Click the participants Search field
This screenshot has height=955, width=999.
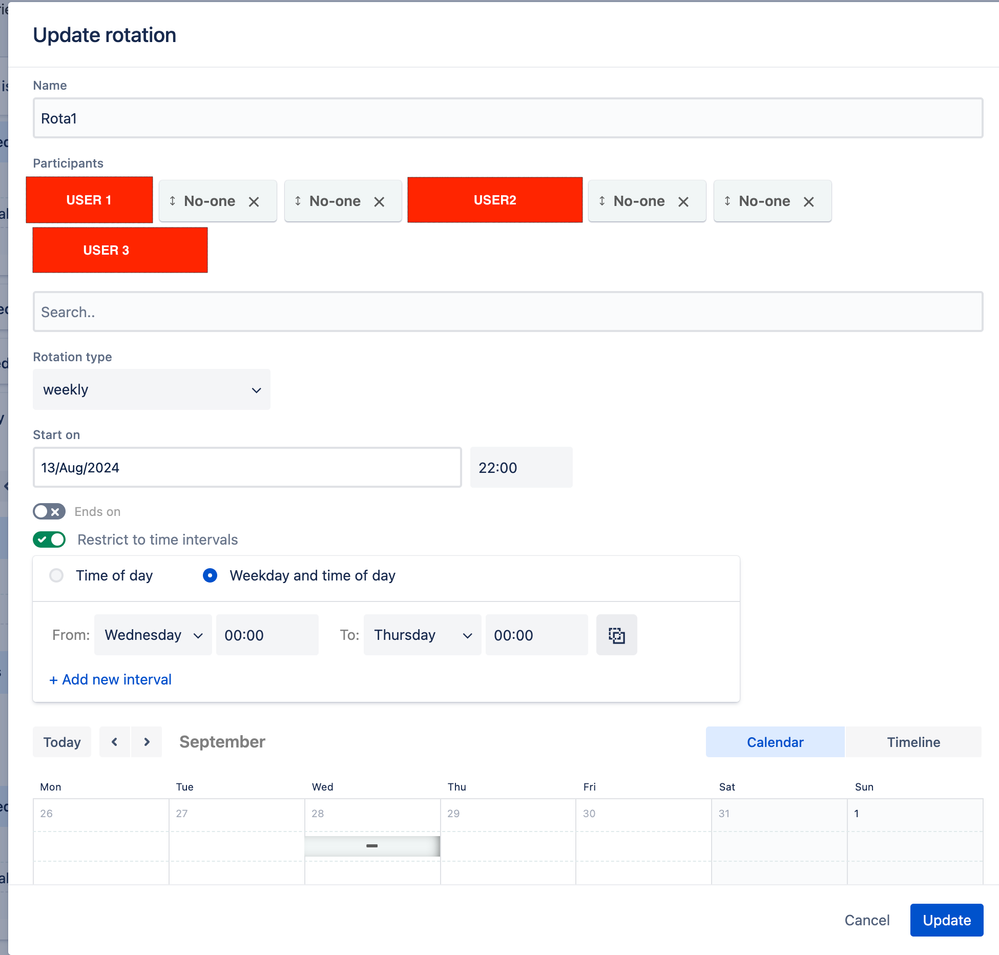point(508,312)
